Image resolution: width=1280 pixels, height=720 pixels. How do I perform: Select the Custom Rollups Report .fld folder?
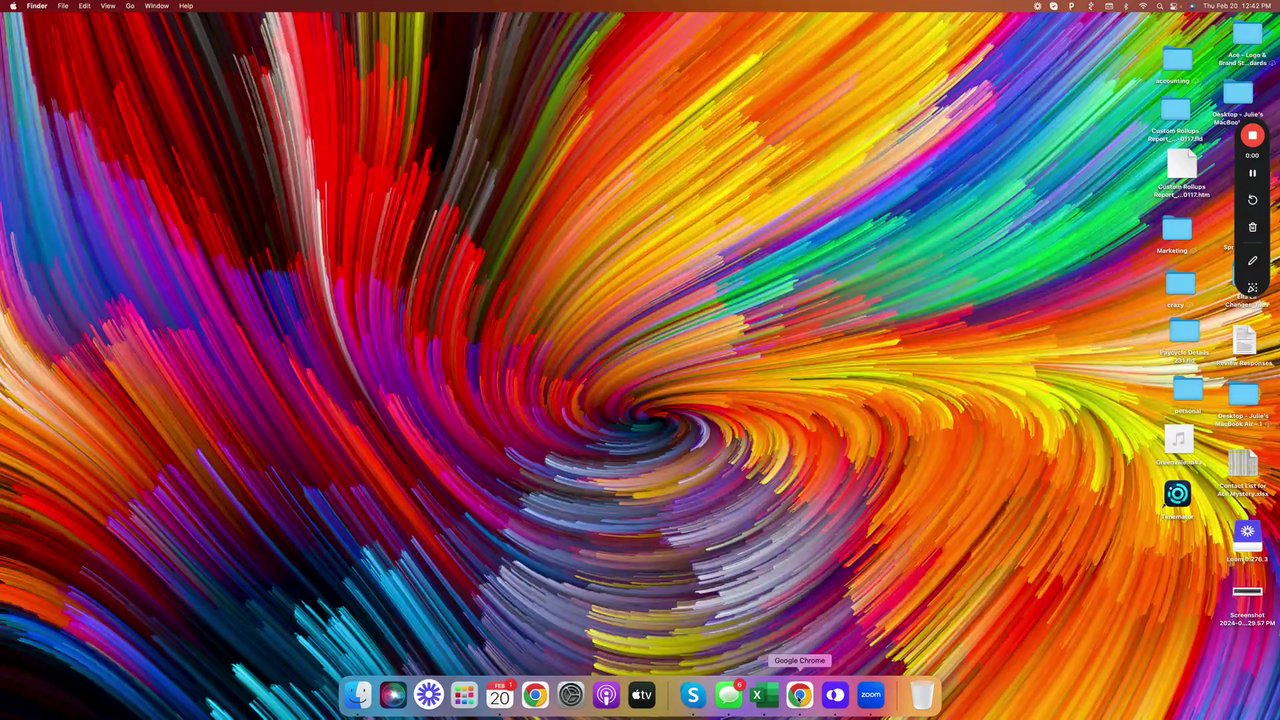(1176, 110)
